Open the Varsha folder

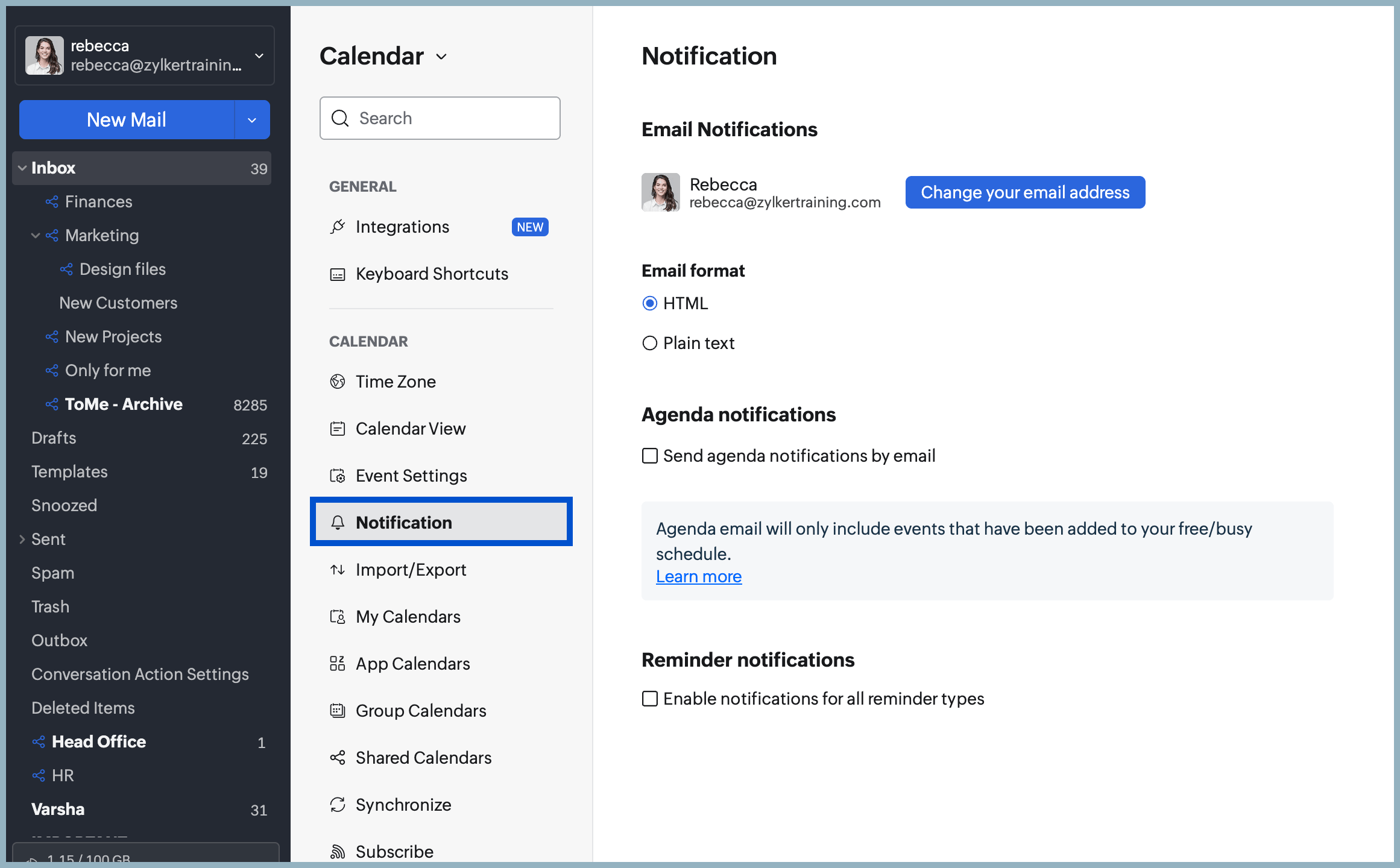pyautogui.click(x=142, y=809)
